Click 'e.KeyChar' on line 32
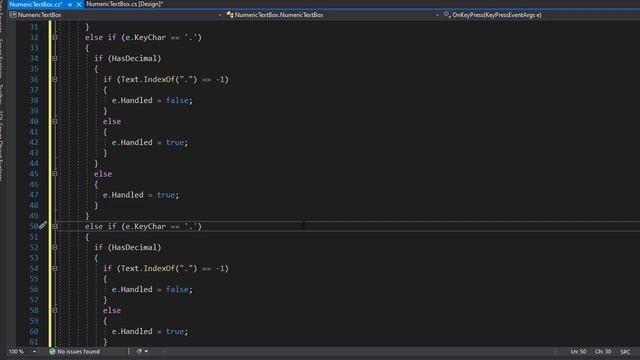Image resolution: width=640 pixels, height=360 pixels. click(x=146, y=38)
